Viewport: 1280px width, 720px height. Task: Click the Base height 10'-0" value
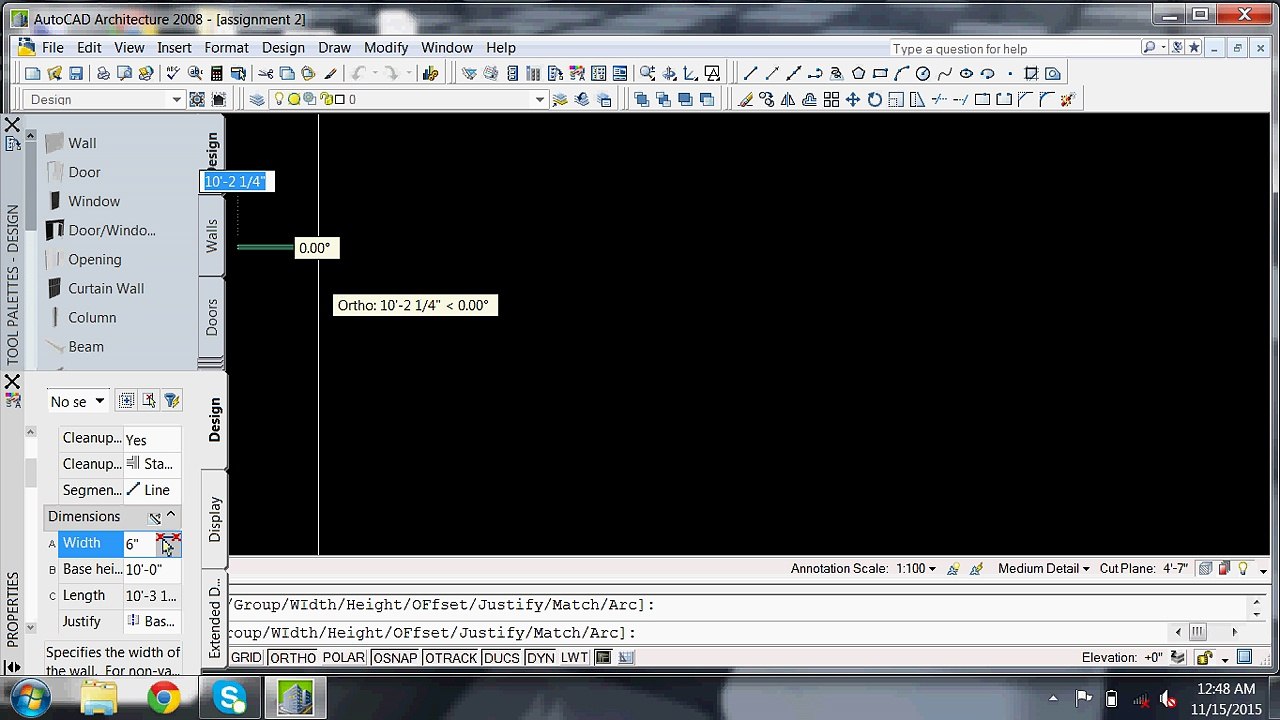[152, 569]
